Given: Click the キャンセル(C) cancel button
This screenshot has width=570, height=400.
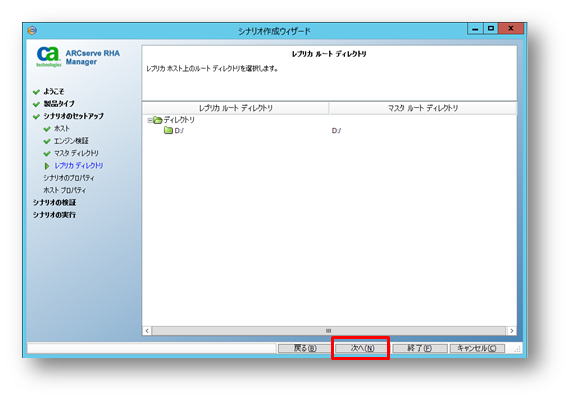Looking at the screenshot, I should [x=477, y=348].
